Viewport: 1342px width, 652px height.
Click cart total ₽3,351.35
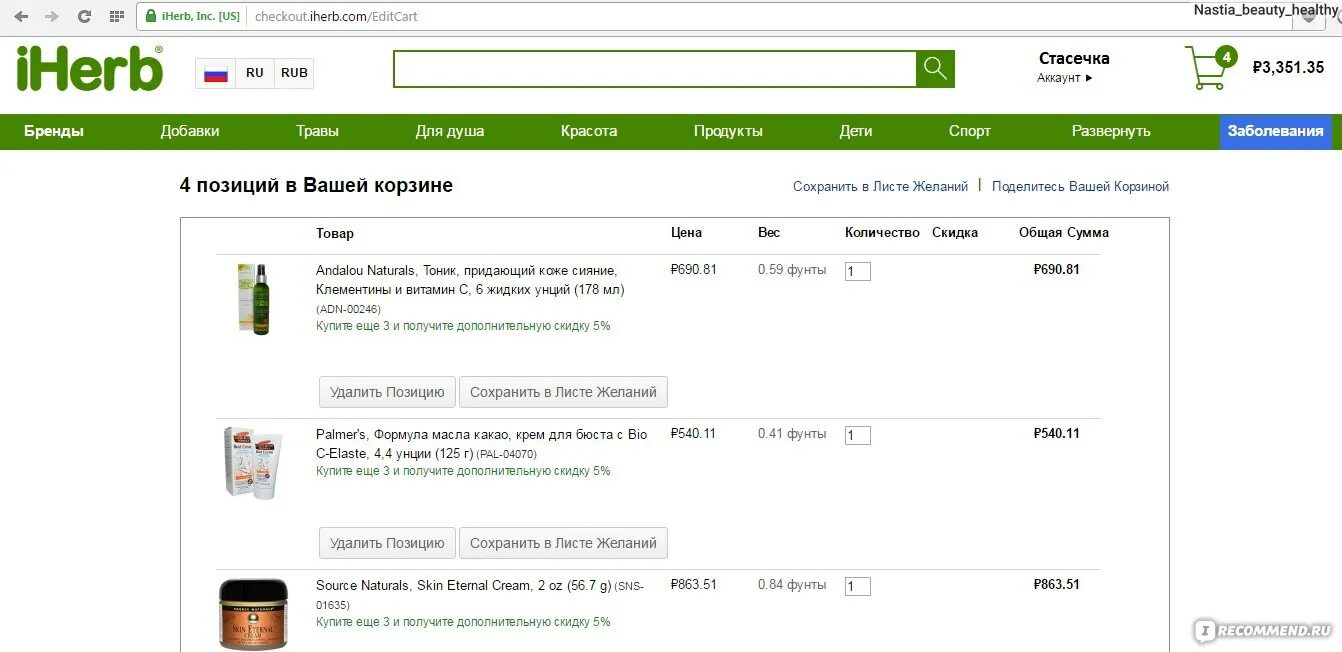pyautogui.click(x=1288, y=68)
